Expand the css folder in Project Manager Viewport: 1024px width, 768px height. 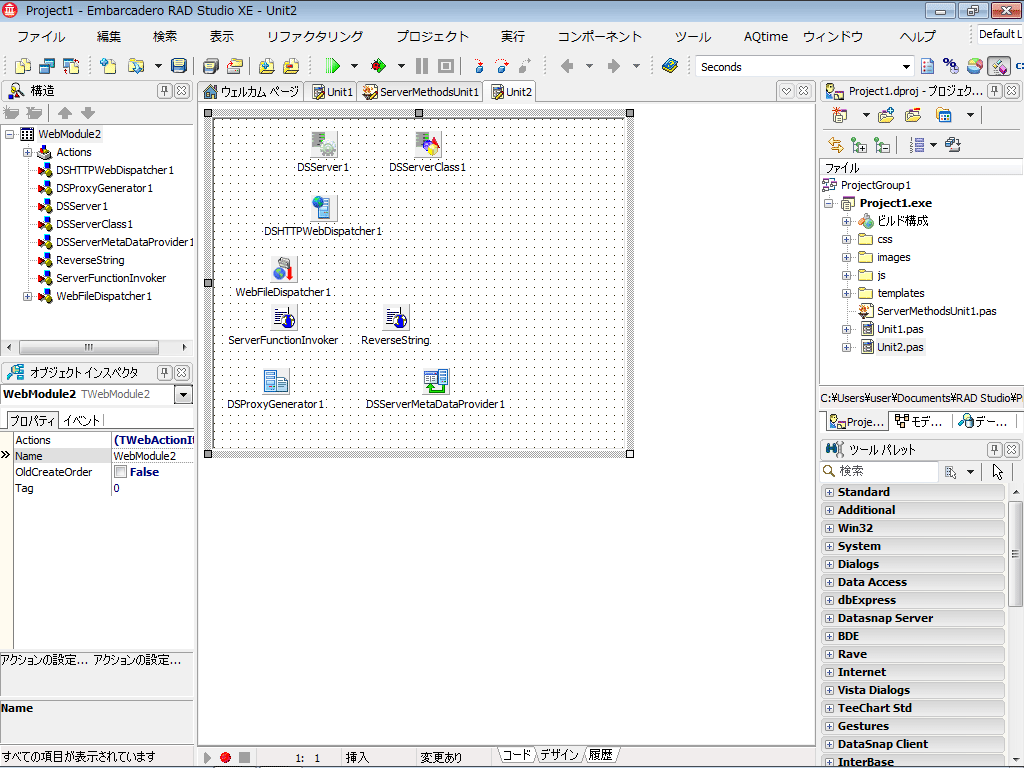point(846,240)
